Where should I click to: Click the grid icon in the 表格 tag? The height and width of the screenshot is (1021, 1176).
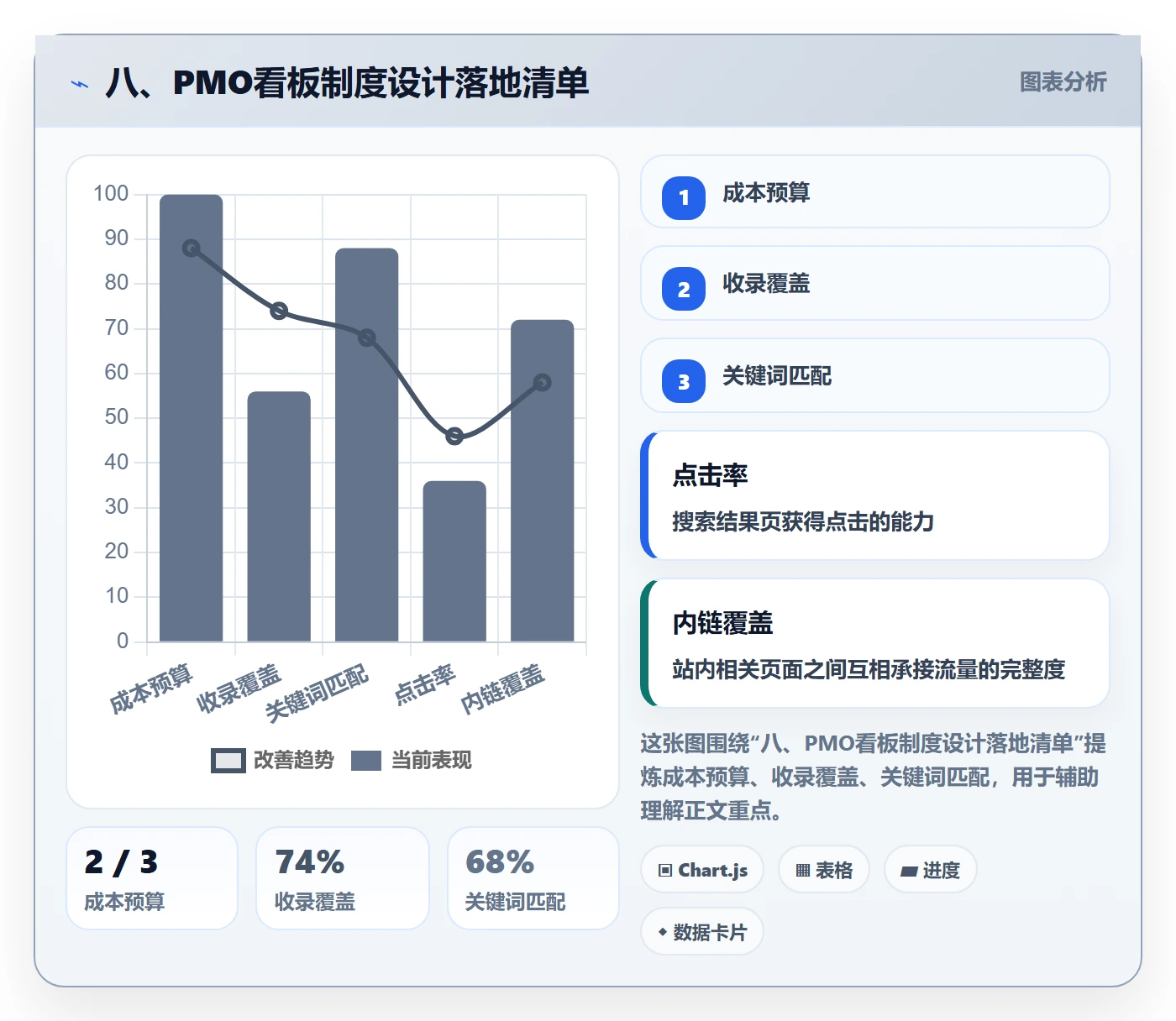803,870
